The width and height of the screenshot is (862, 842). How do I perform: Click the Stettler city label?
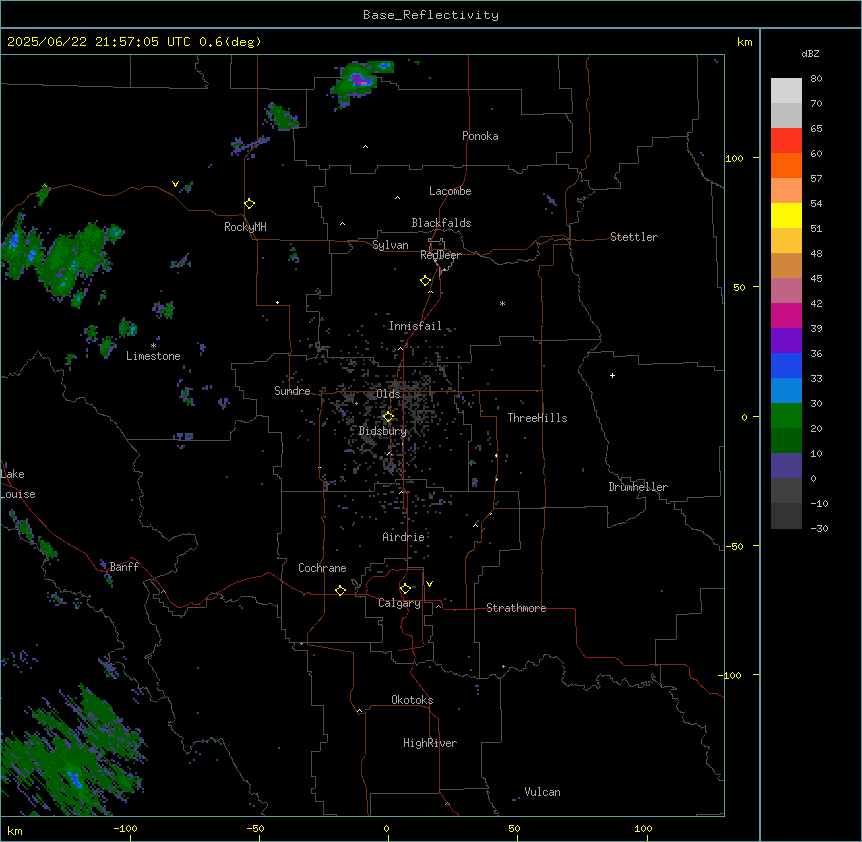tap(634, 237)
